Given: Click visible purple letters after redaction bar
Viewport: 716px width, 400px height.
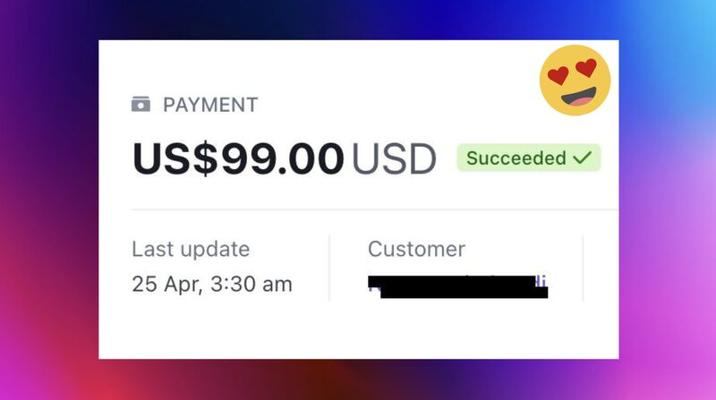Looking at the screenshot, I should [541, 281].
